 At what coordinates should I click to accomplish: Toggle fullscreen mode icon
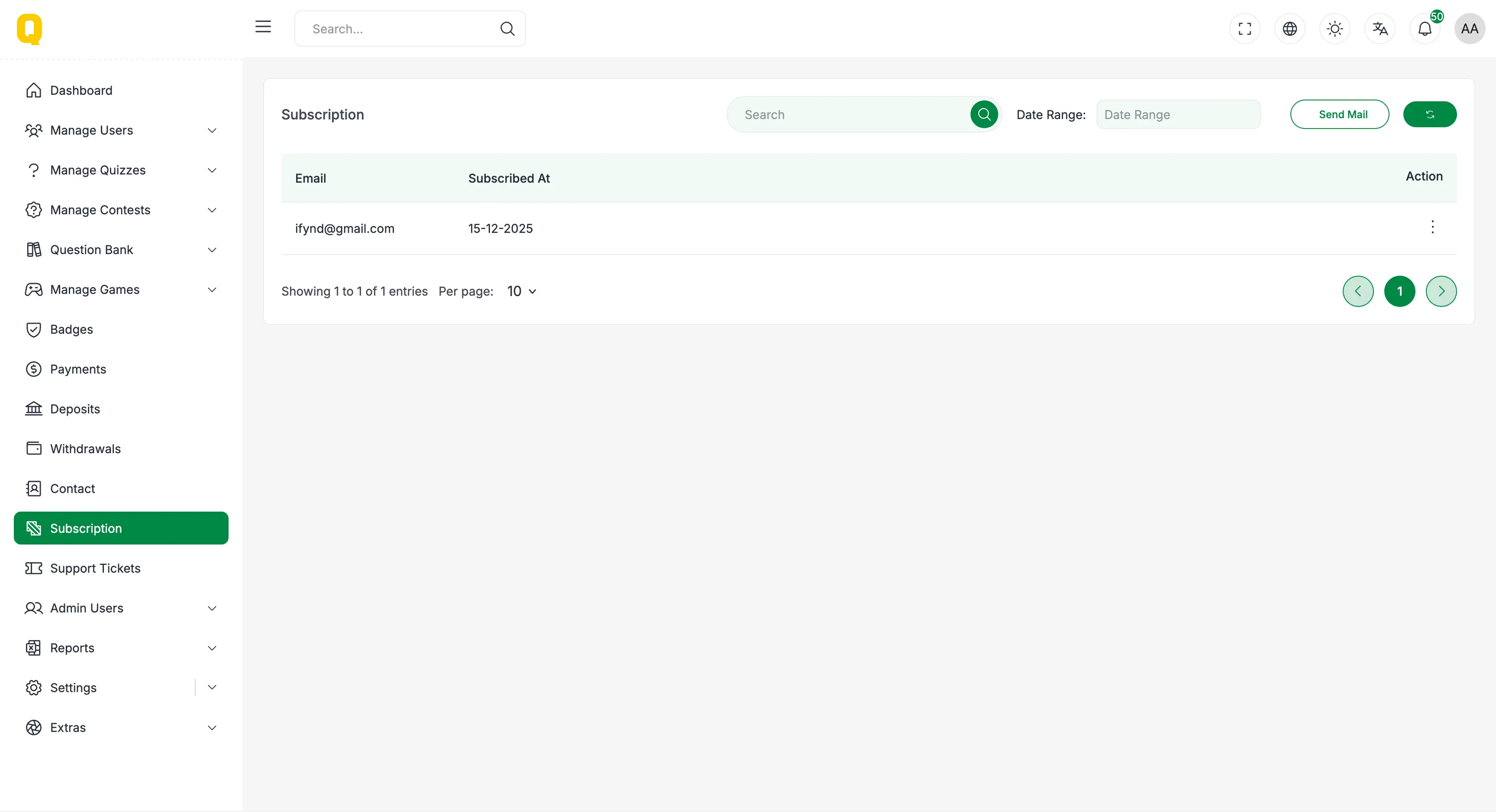click(1245, 29)
